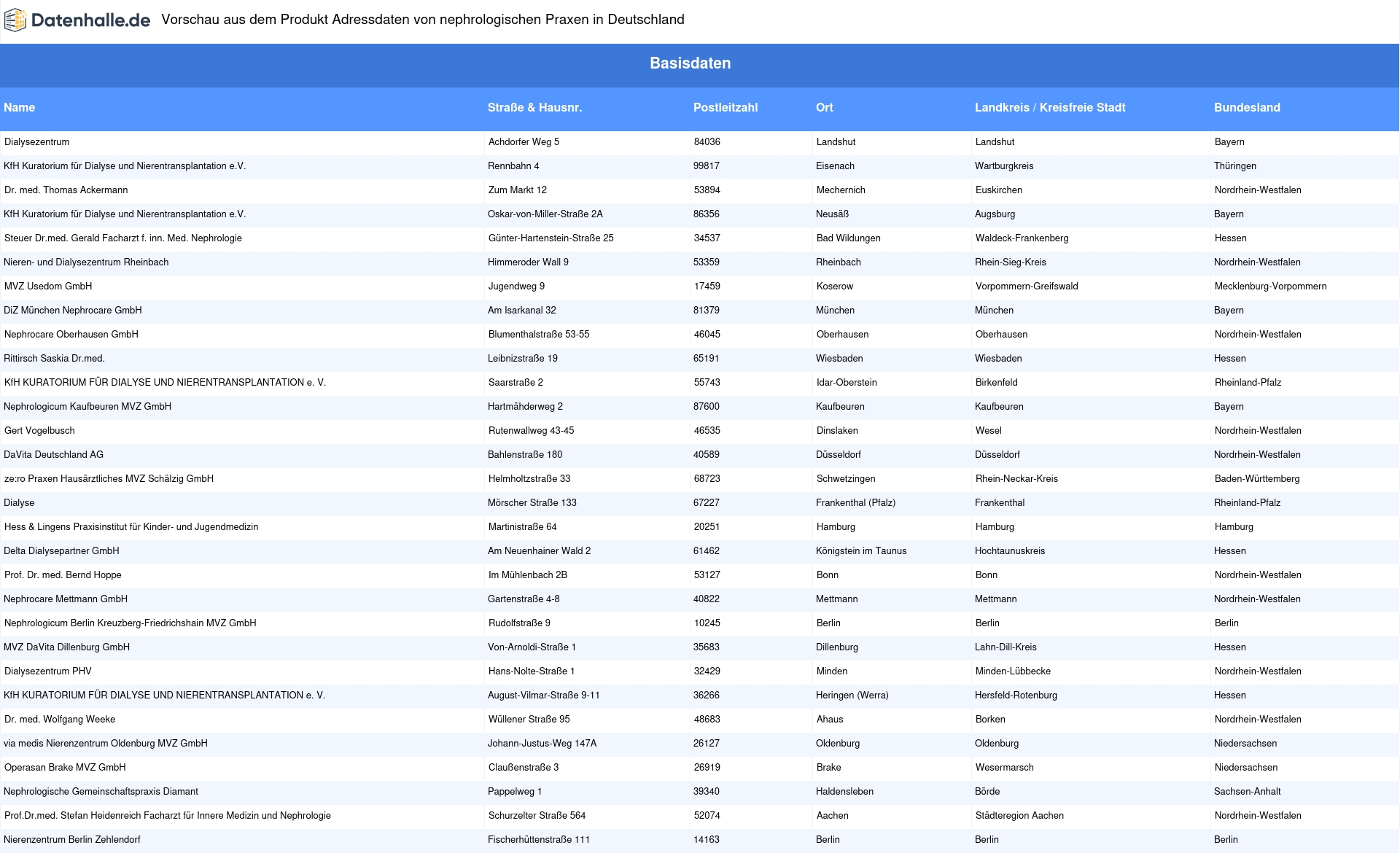
Task: Click DiZ München Nephrocare GmbH
Action: coord(73,311)
